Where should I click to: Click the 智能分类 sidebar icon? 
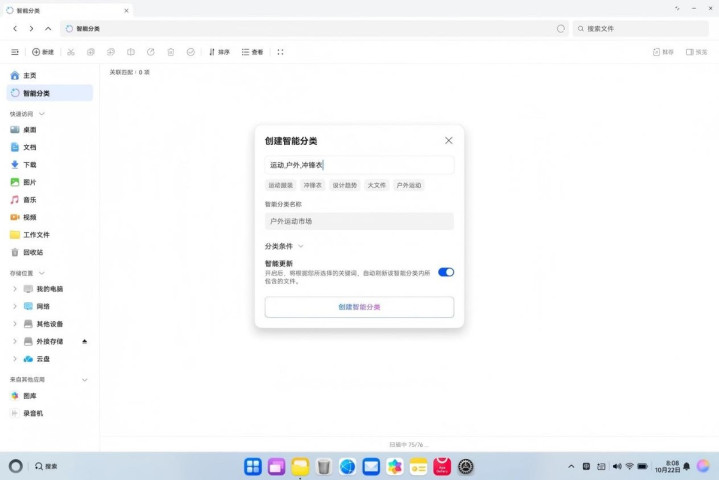(x=15, y=93)
